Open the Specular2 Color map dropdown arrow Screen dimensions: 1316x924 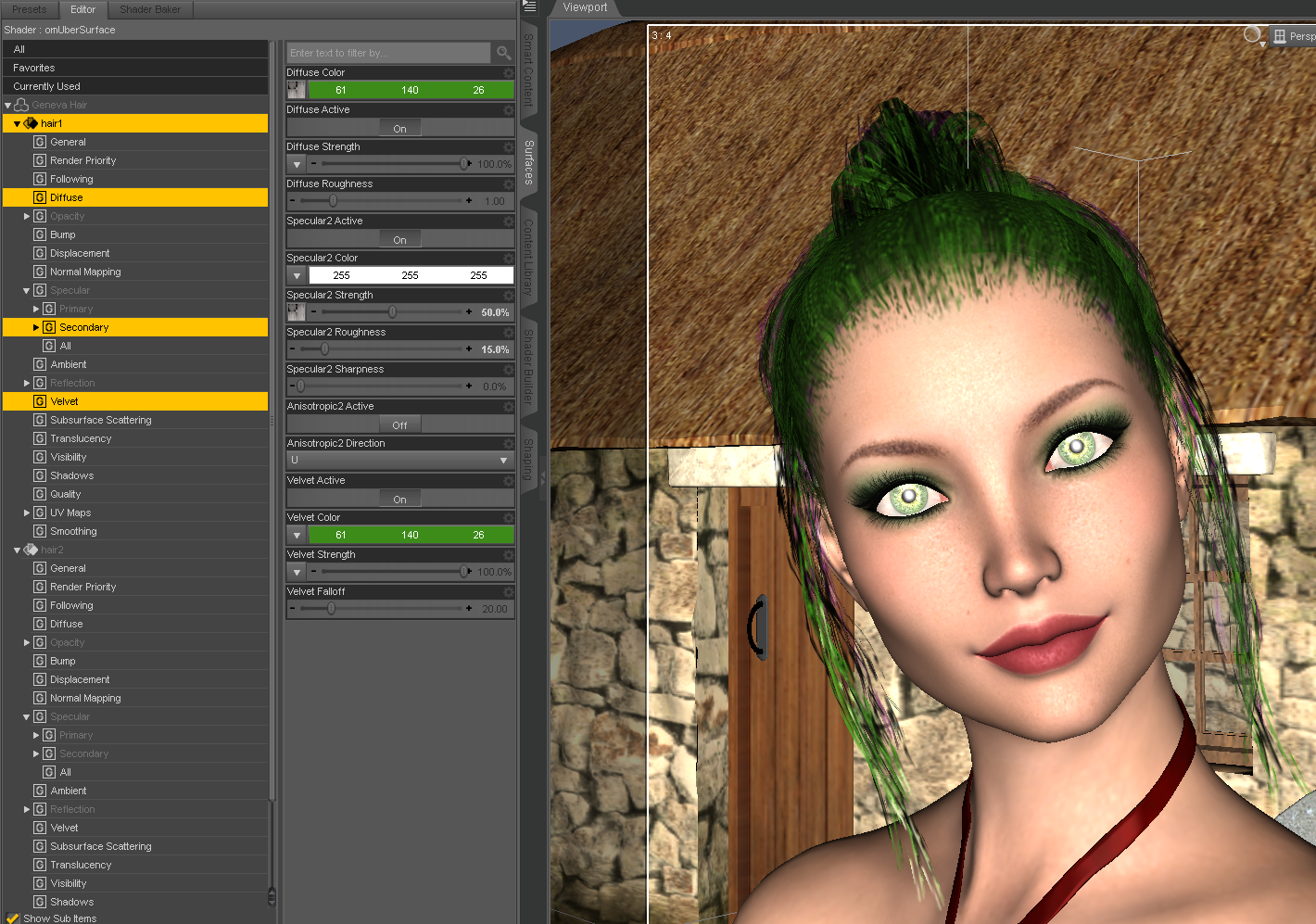click(297, 275)
